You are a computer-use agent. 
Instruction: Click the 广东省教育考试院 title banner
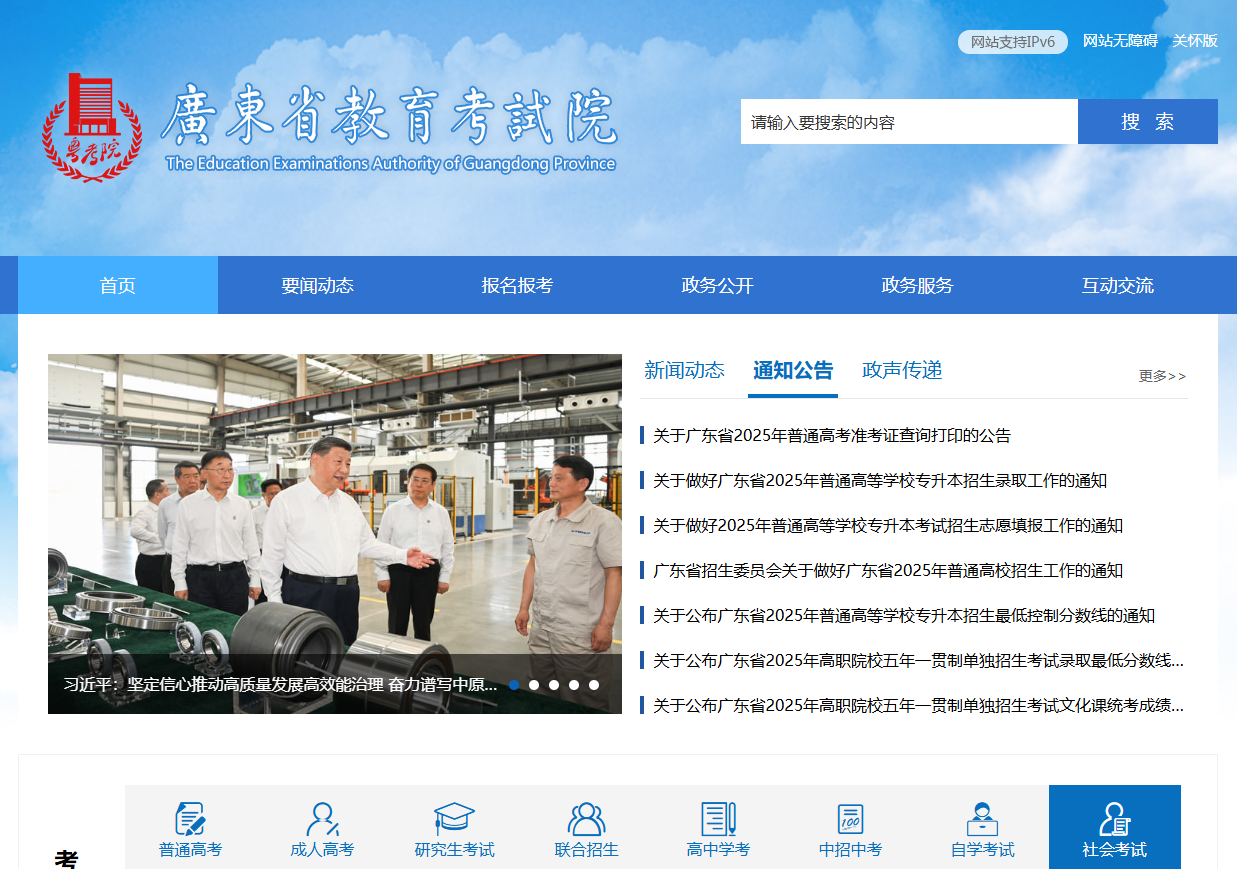(390, 128)
